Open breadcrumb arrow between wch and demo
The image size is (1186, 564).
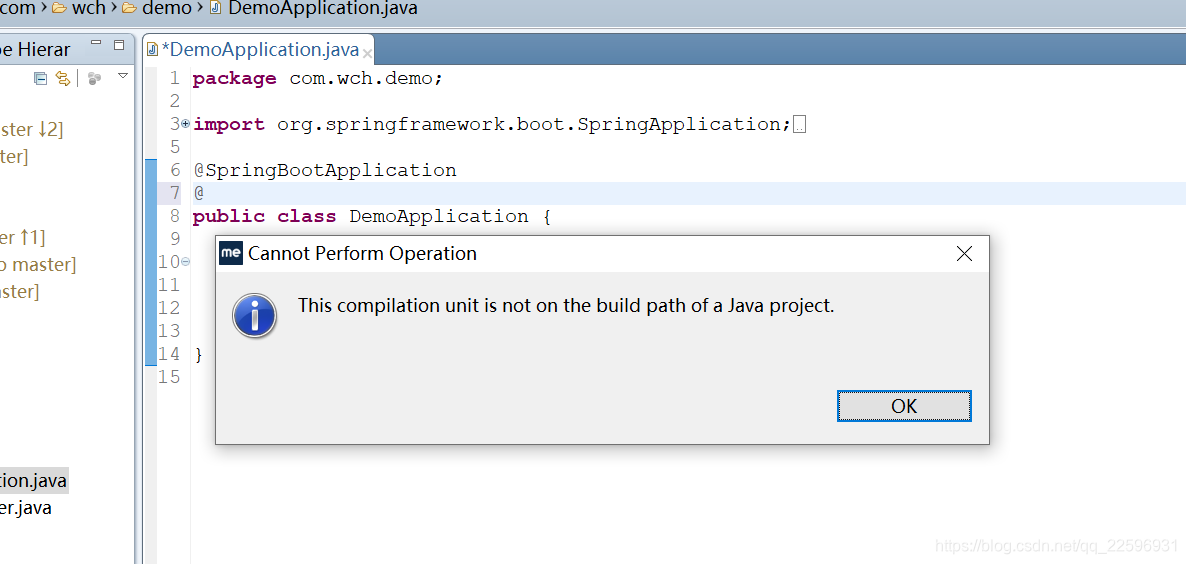click(113, 8)
